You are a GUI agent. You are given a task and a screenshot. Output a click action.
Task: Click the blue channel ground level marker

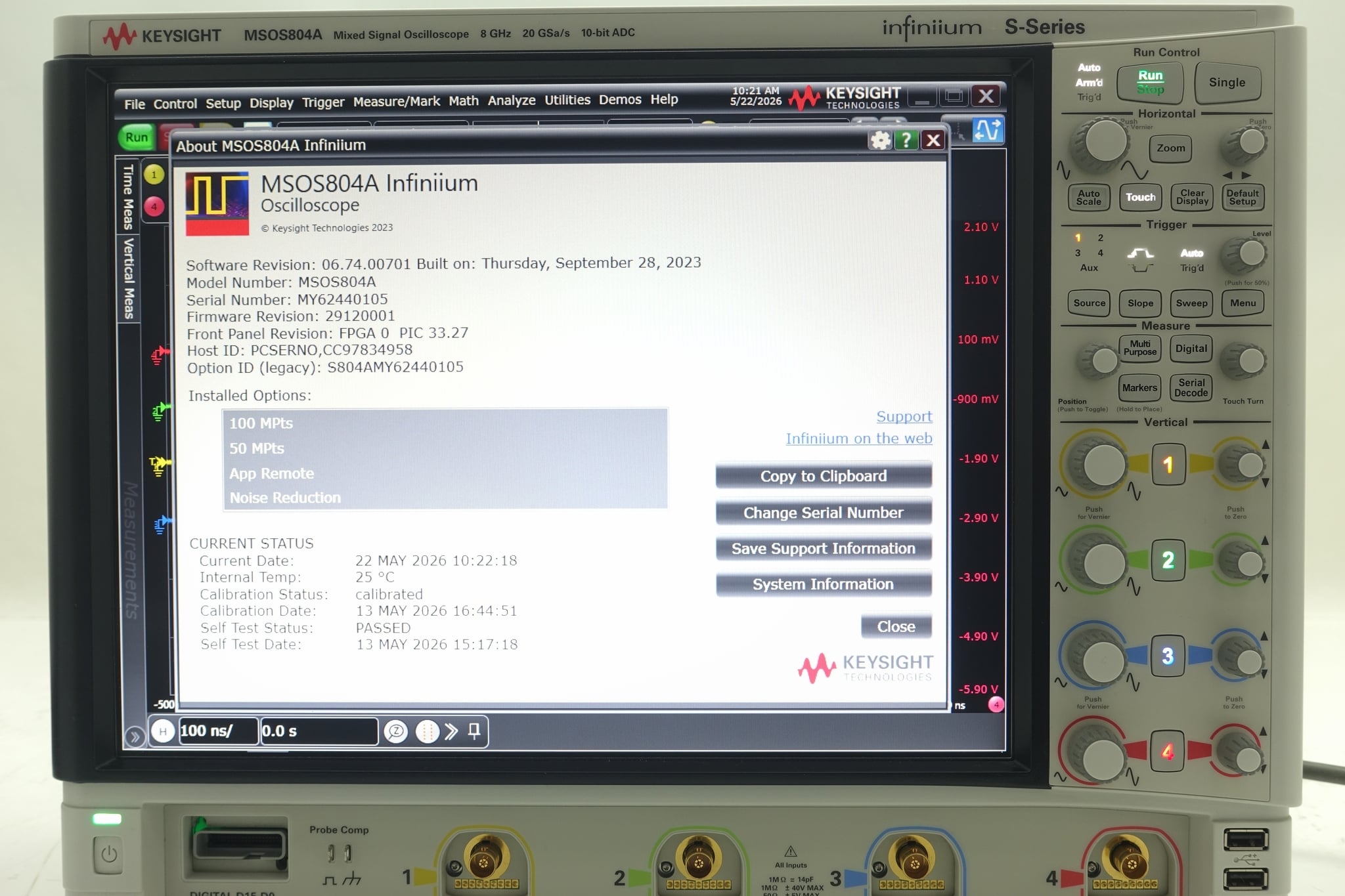click(x=161, y=524)
